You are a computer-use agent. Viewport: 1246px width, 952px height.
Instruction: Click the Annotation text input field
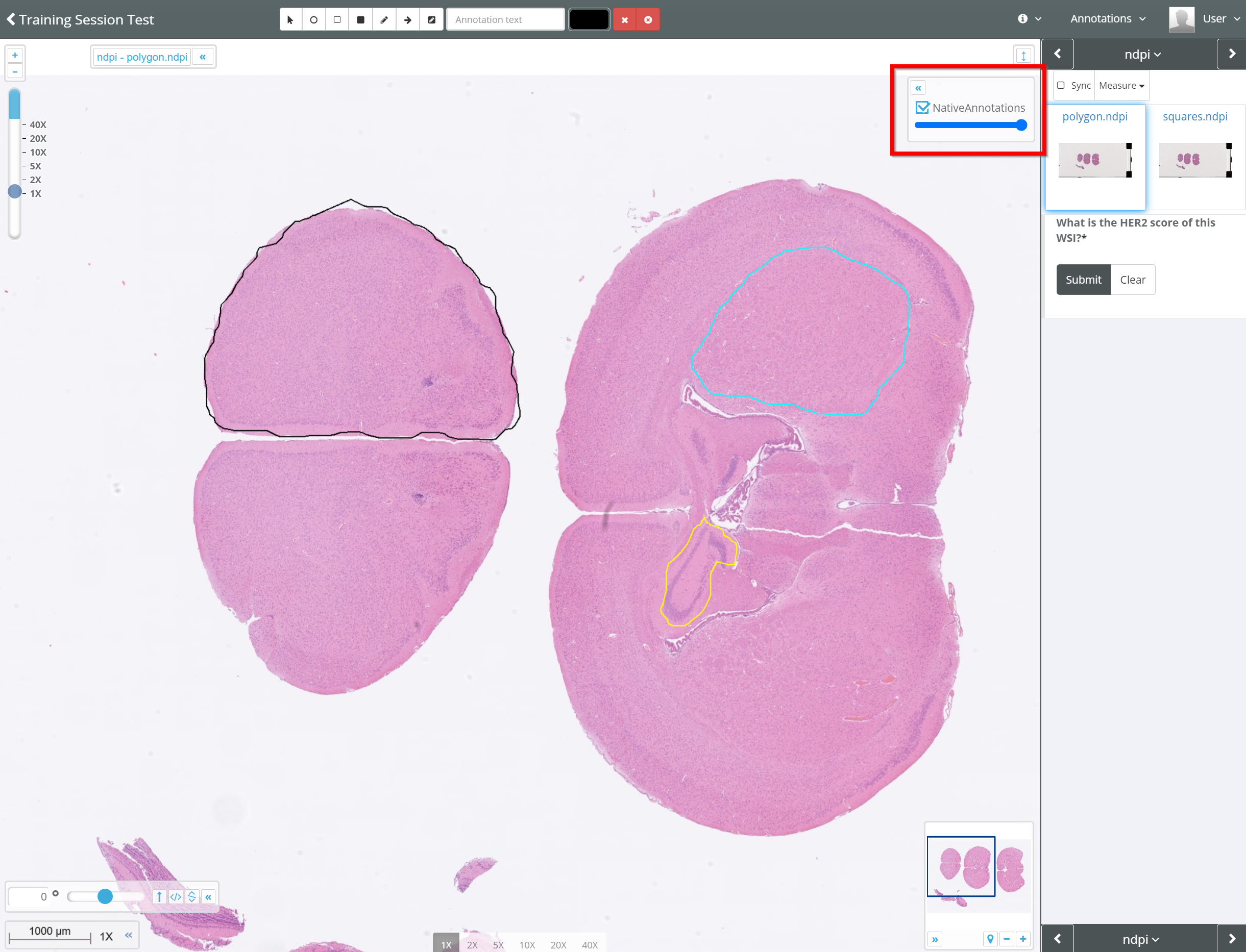click(505, 20)
